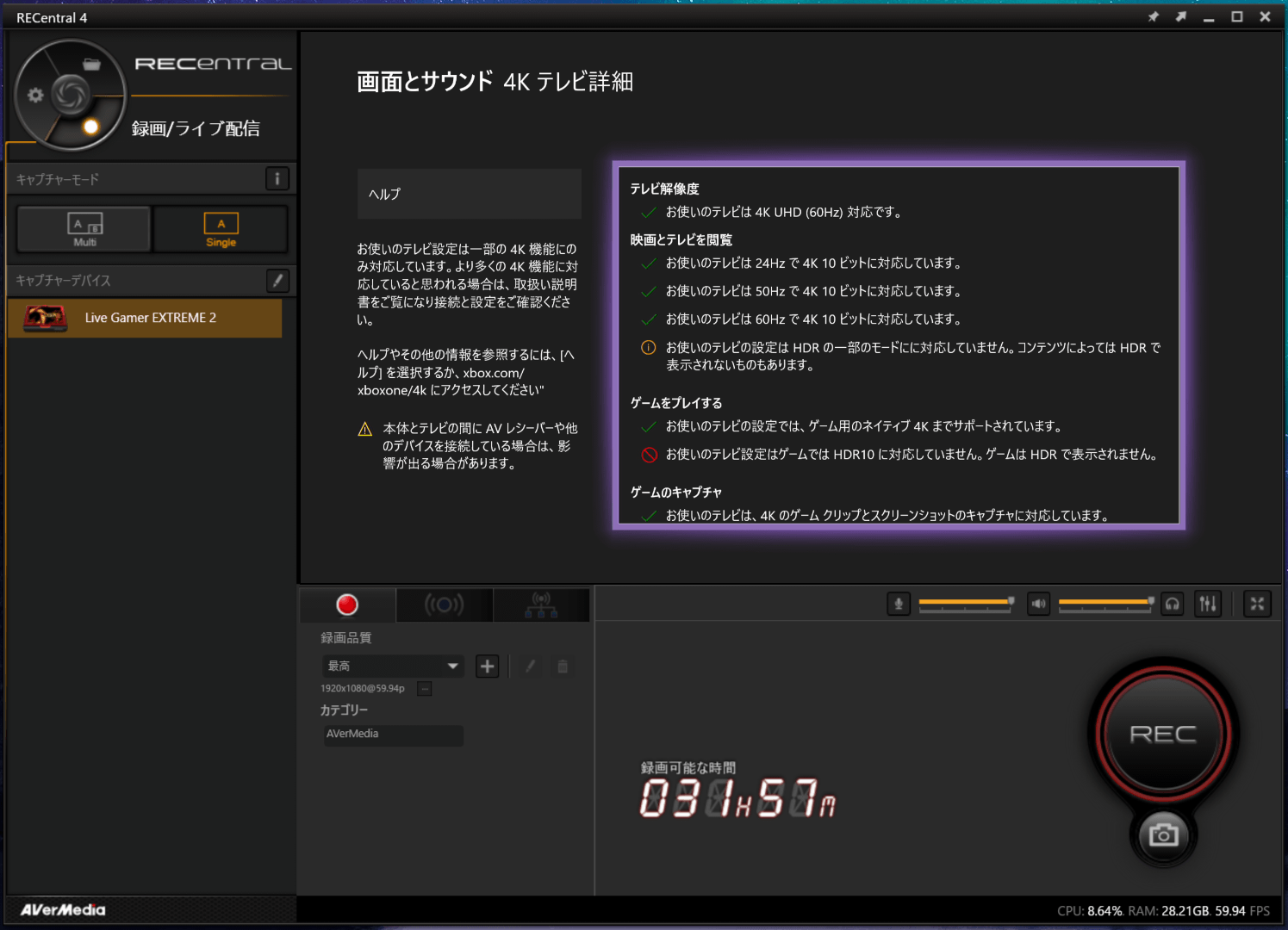
Task: Click the center aperture logo of the wheel
Action: click(70, 95)
